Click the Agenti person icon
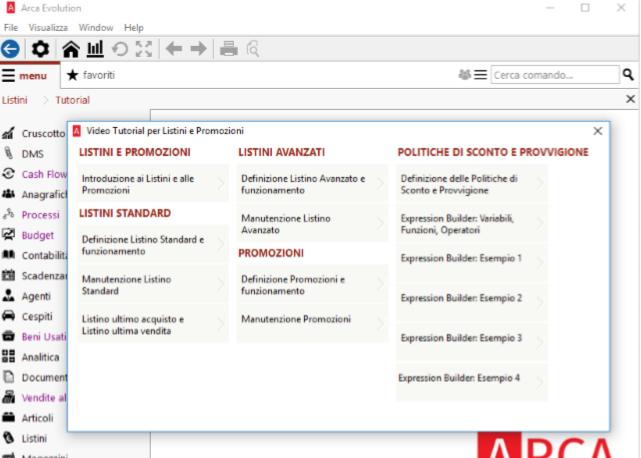 pyautogui.click(x=8, y=296)
